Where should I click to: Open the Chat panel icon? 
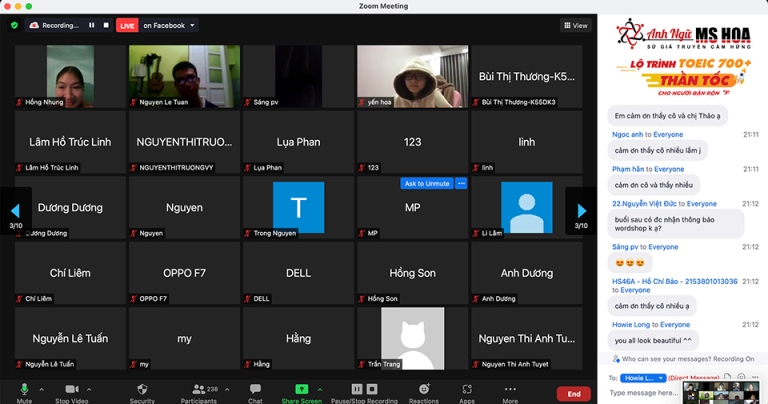click(255, 389)
